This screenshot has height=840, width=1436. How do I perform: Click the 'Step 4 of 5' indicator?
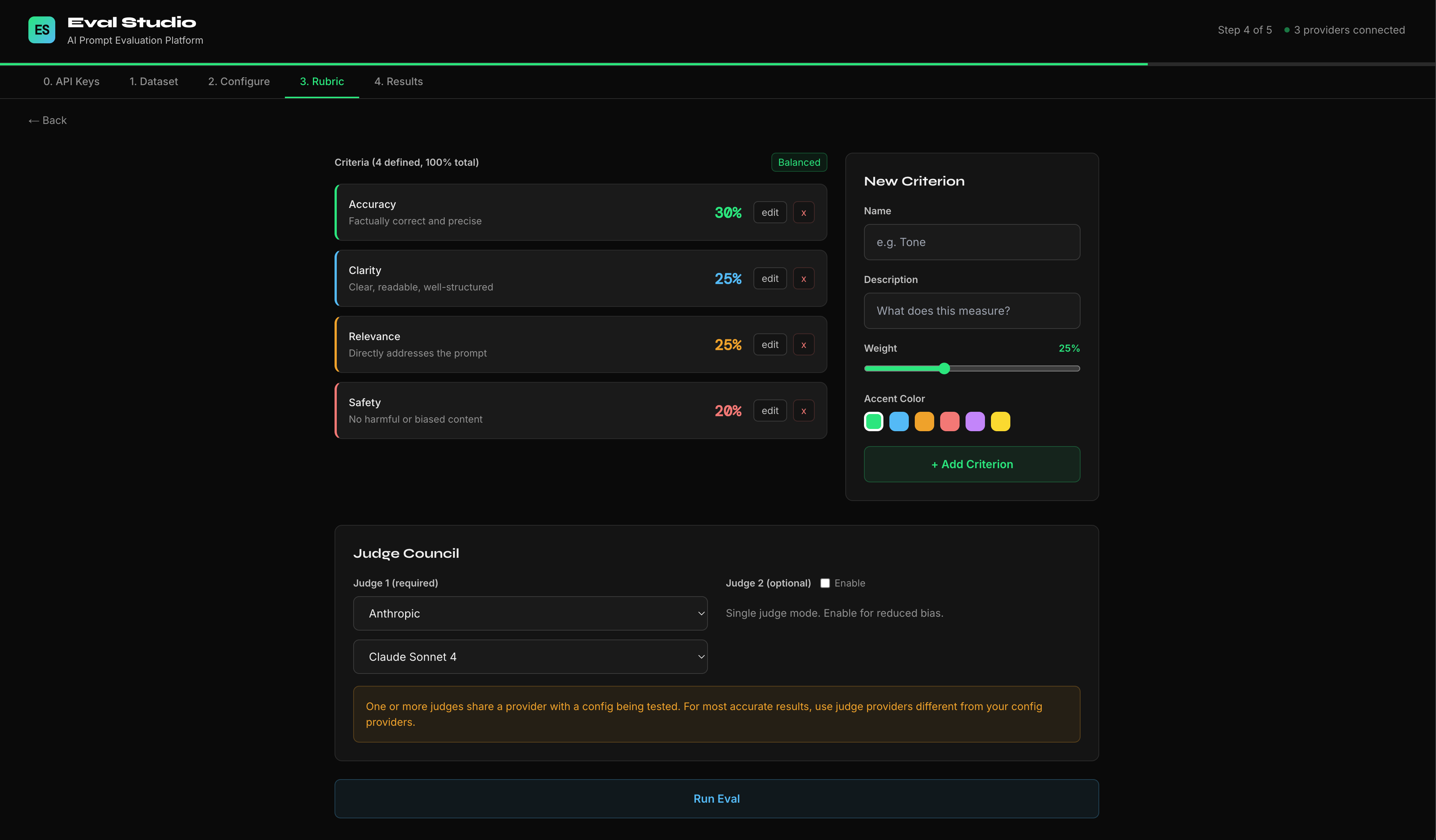pyautogui.click(x=1244, y=30)
